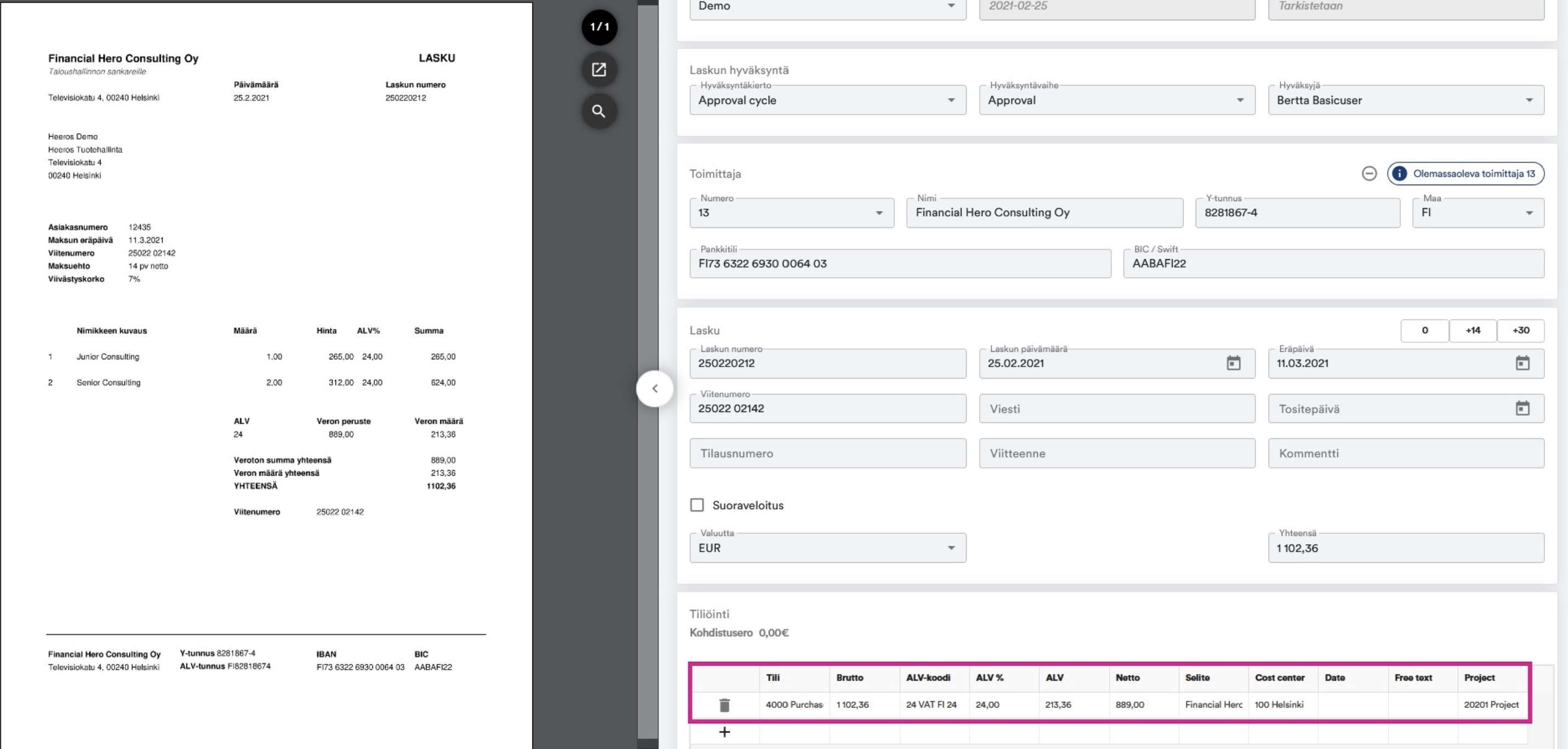Click Brutto cell 1 102,36
Viewport: 1568px width, 749px height.
(863, 705)
